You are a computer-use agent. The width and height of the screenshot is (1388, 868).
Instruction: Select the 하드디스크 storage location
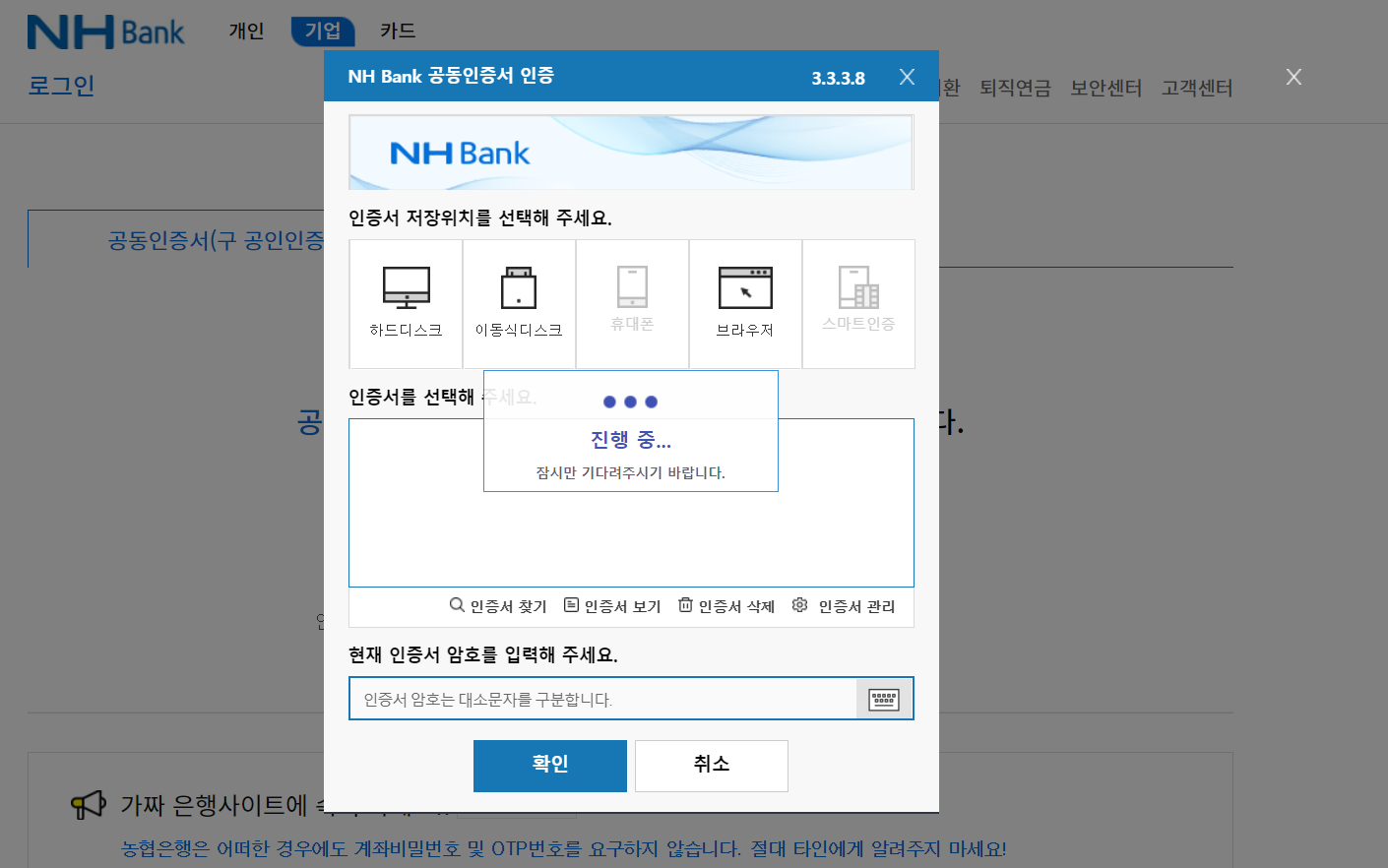(406, 304)
